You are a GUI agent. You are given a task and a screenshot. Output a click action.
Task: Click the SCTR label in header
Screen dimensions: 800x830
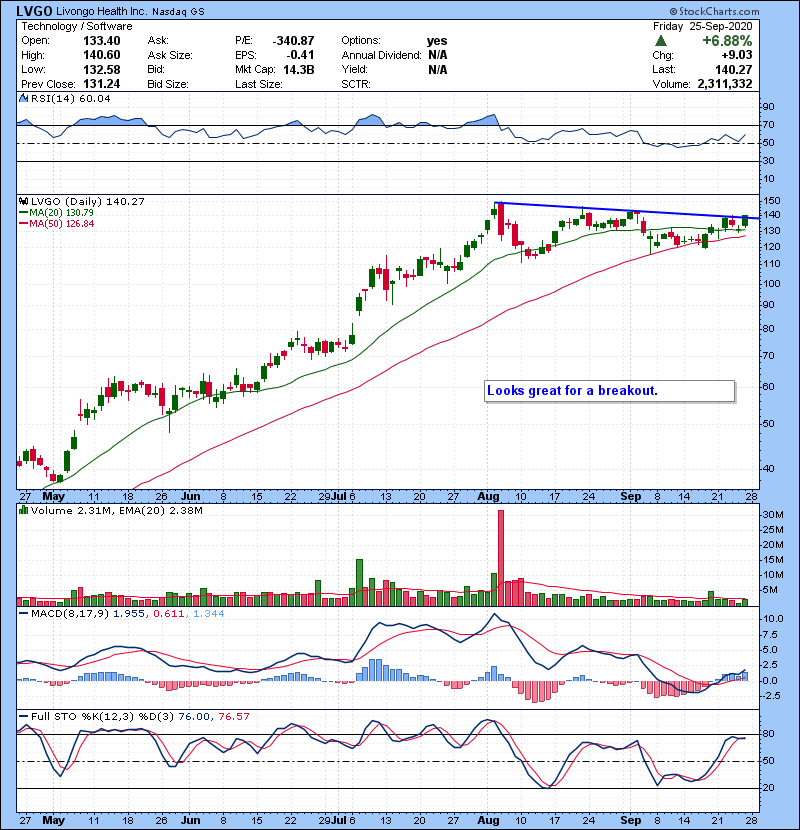pos(356,84)
